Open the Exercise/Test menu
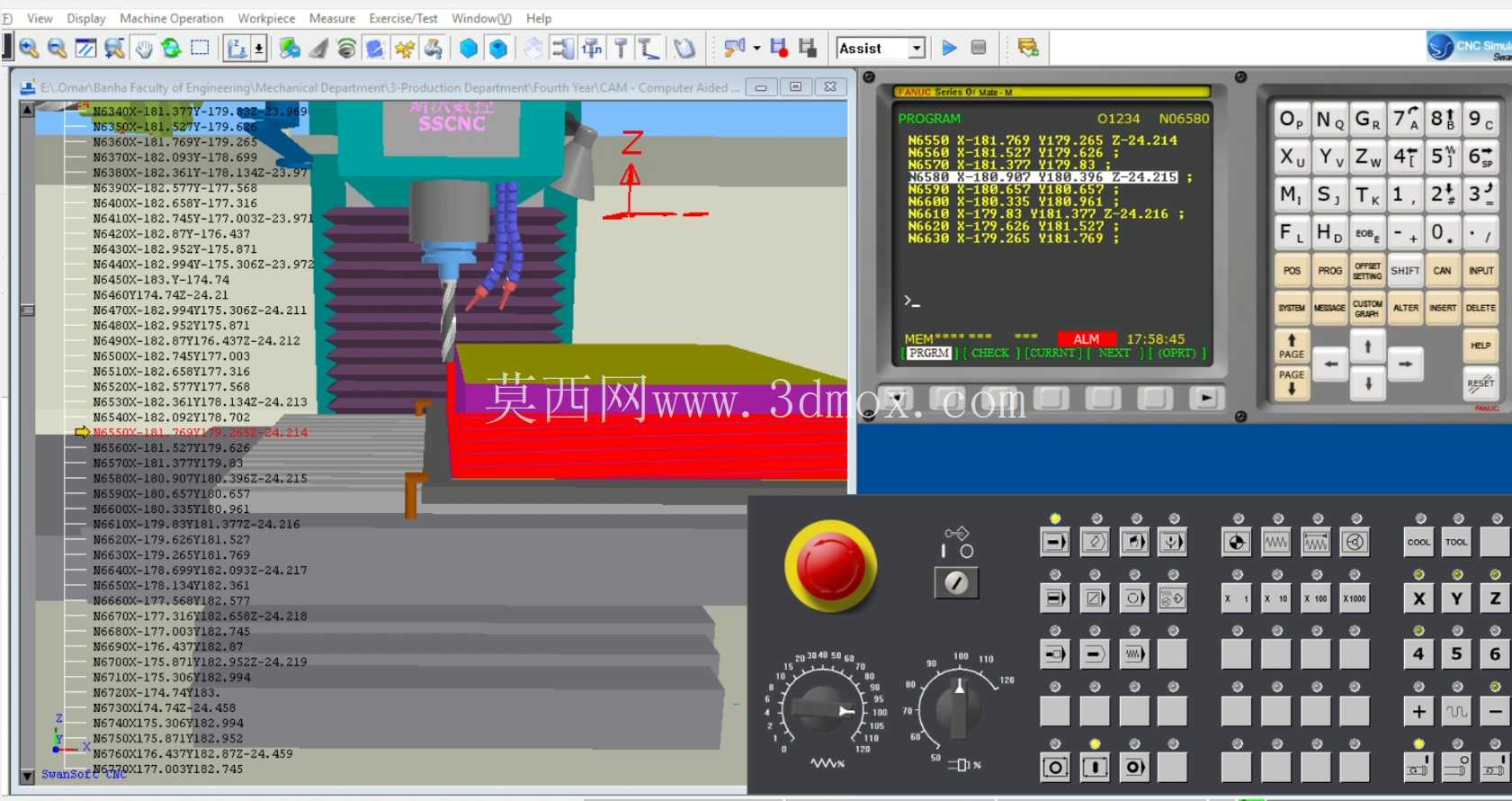 coord(403,18)
